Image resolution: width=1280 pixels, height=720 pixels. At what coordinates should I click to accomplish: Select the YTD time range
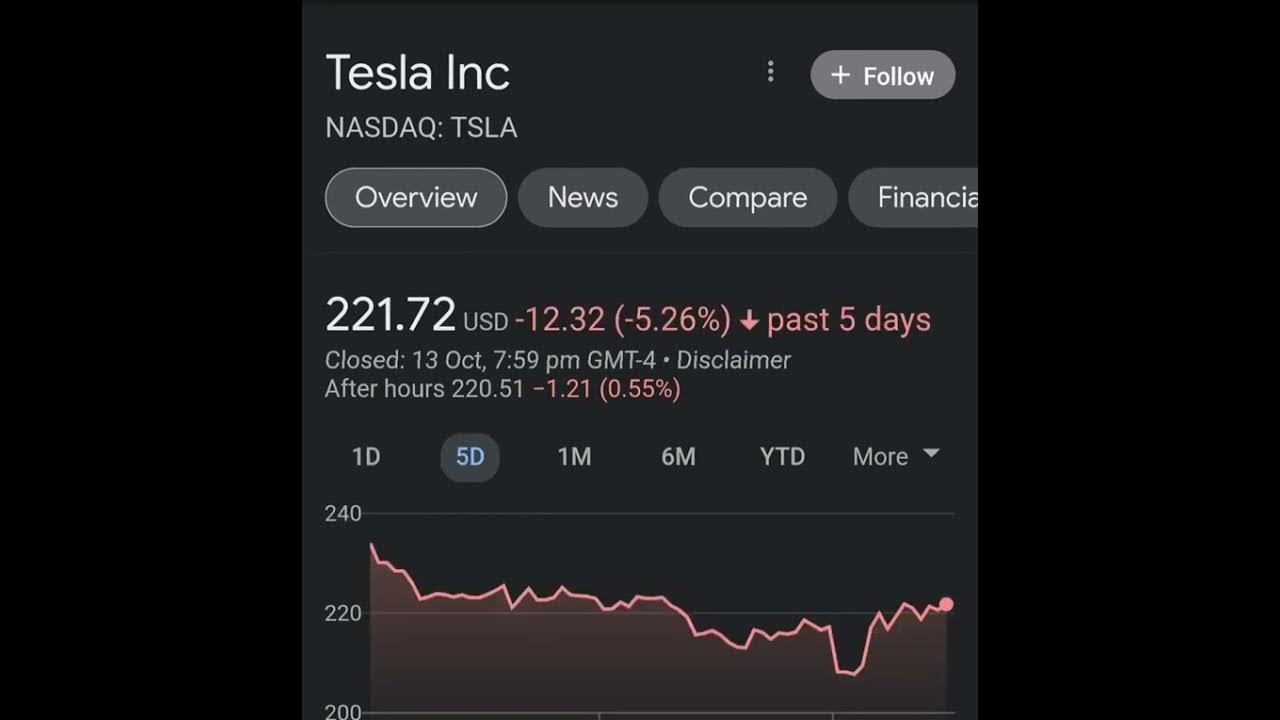[x=782, y=457]
